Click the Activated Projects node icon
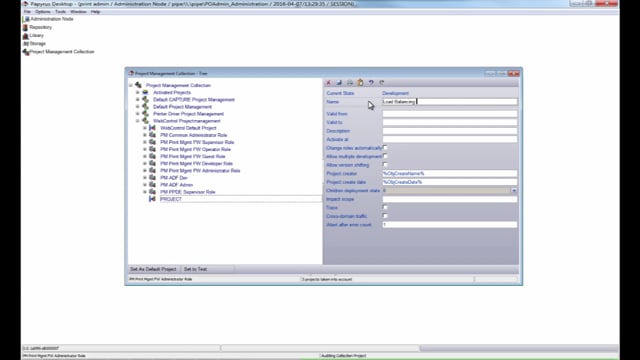640x360 pixels. [x=145, y=93]
